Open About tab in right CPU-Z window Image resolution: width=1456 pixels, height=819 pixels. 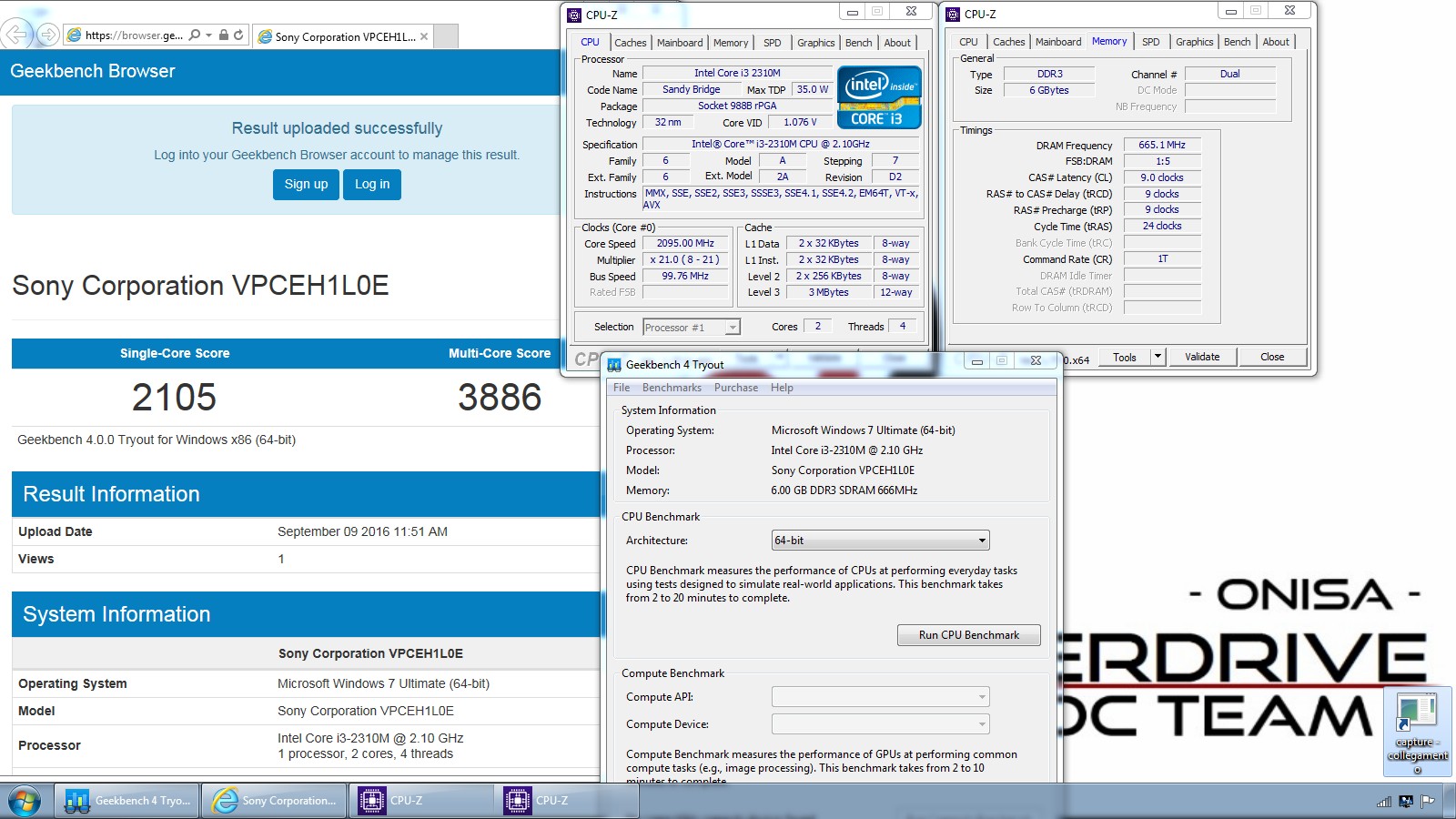pos(1276,42)
